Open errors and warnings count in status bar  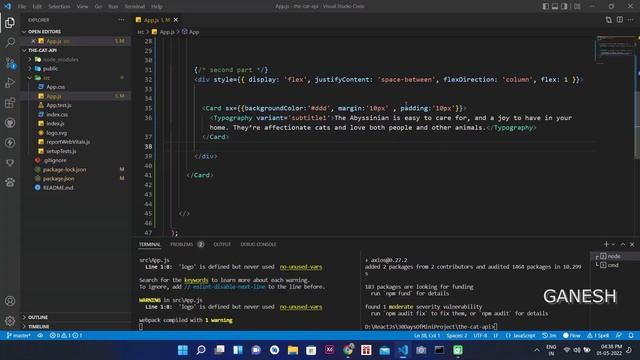click(x=66, y=336)
